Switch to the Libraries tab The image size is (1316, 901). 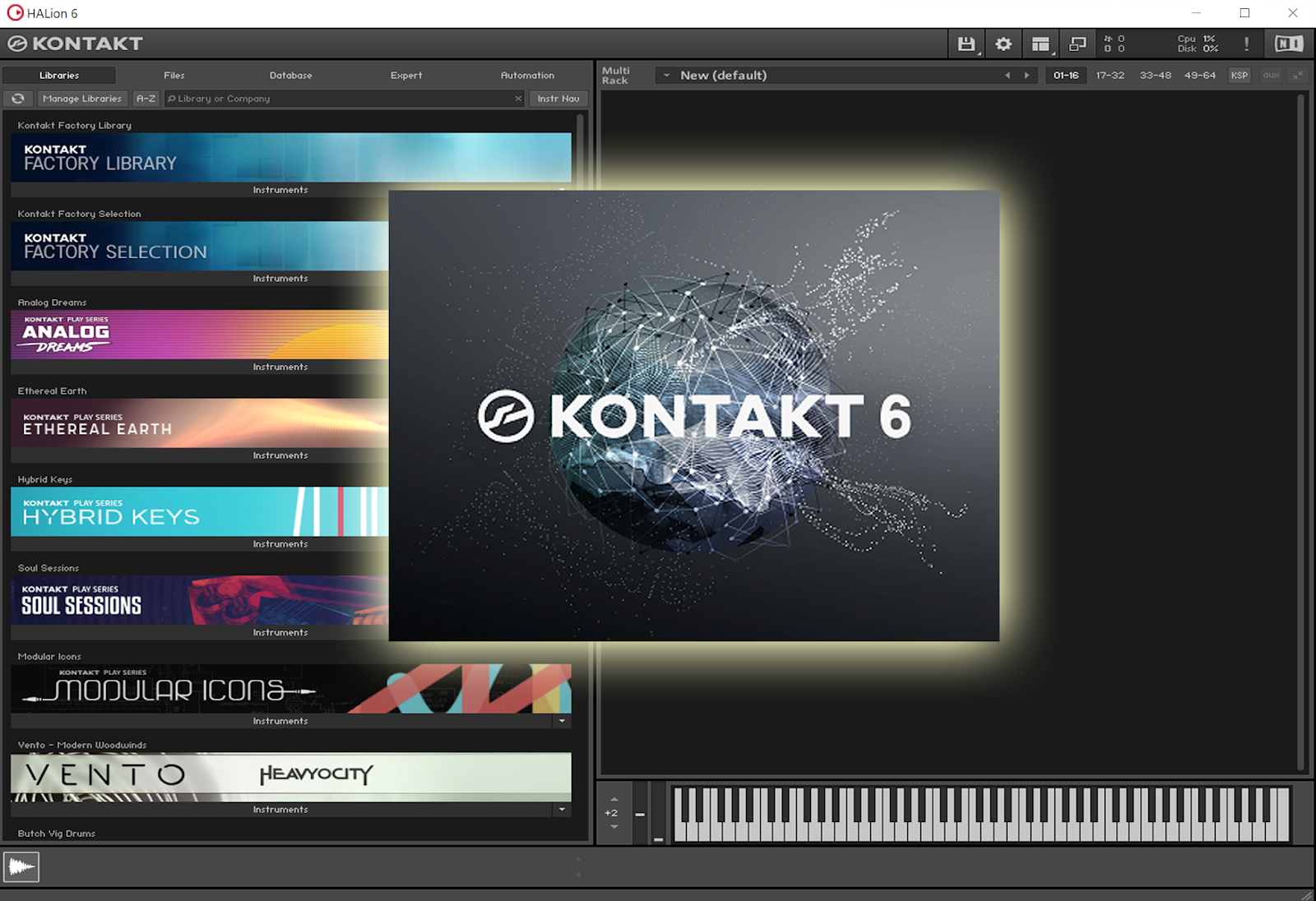pyautogui.click(x=59, y=76)
